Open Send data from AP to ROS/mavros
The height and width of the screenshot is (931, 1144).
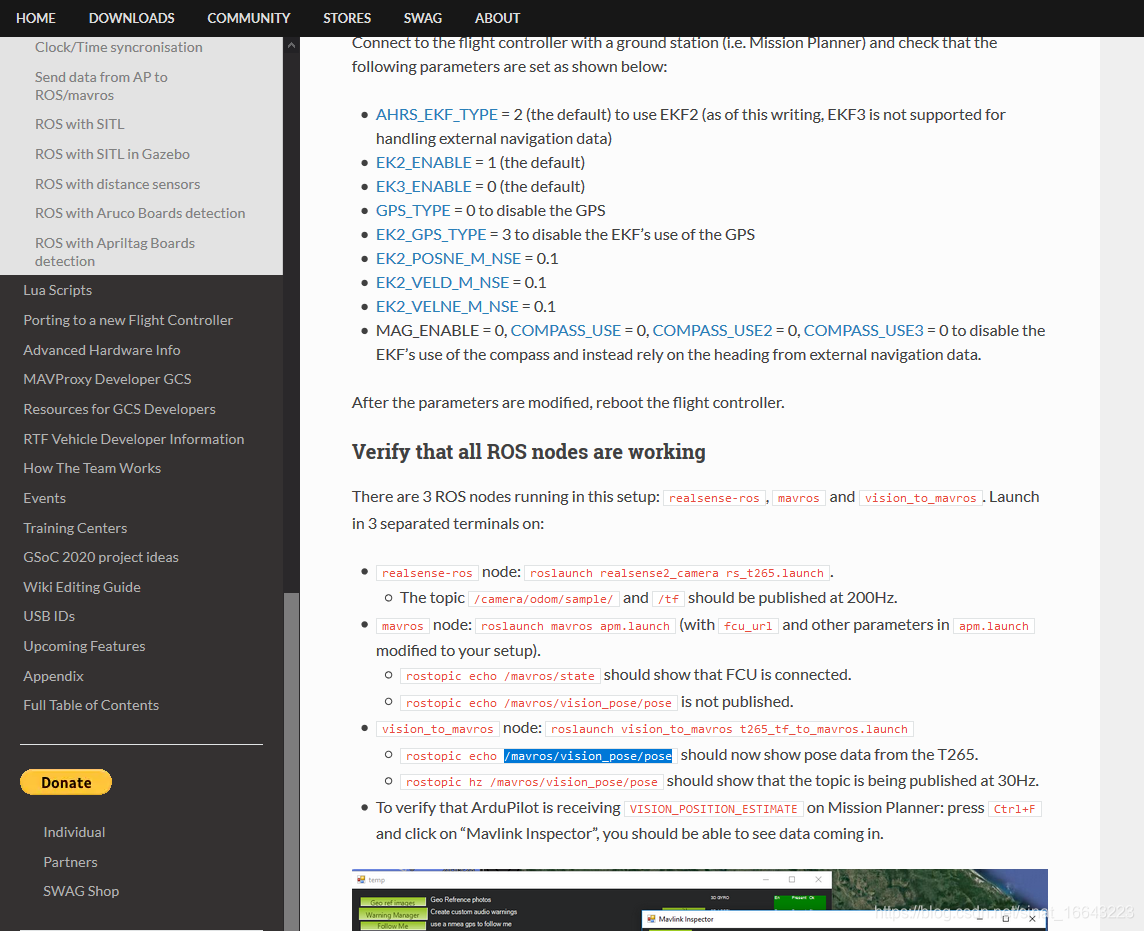click(101, 86)
